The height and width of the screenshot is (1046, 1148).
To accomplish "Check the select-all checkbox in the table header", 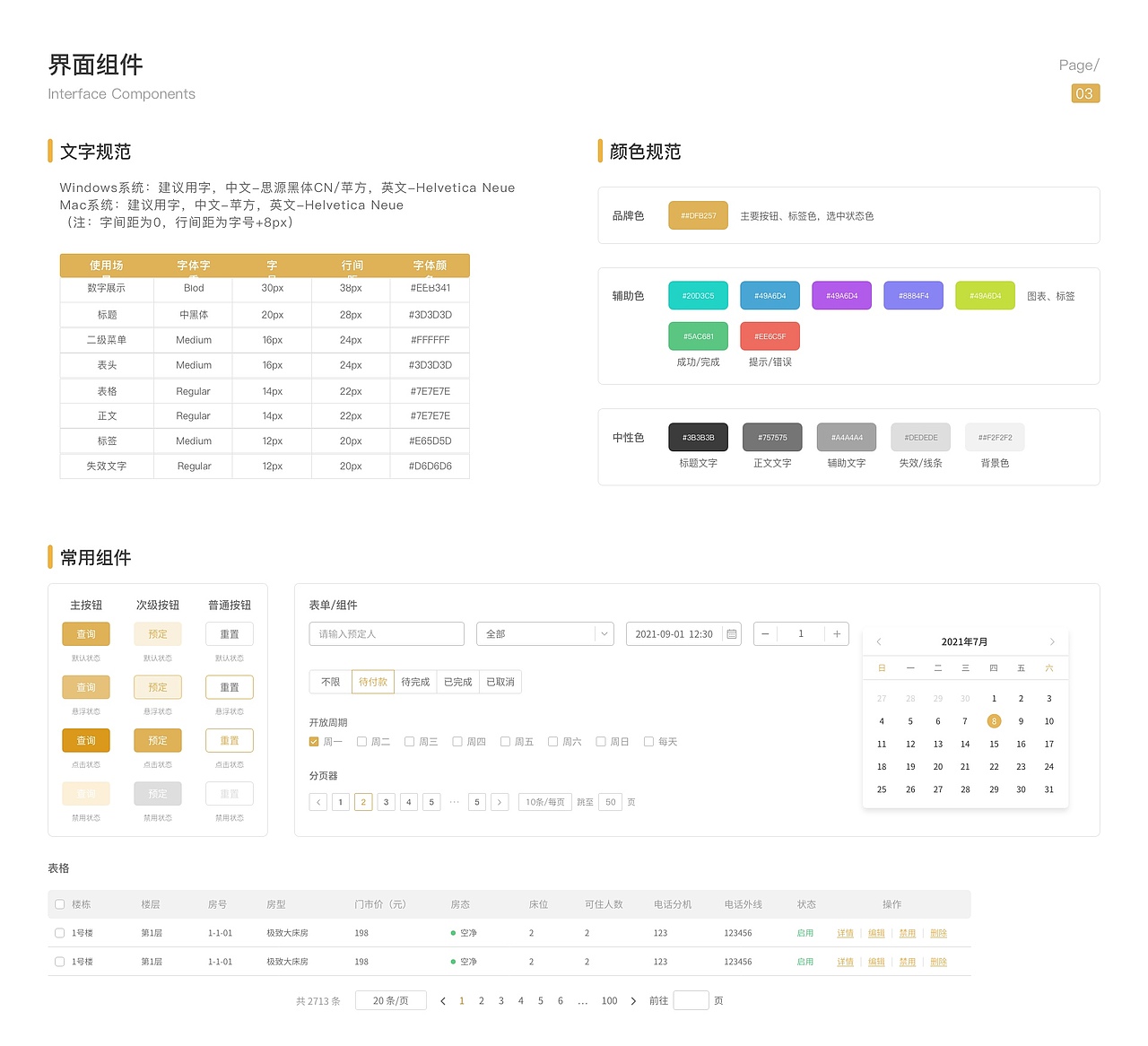I will tap(59, 904).
